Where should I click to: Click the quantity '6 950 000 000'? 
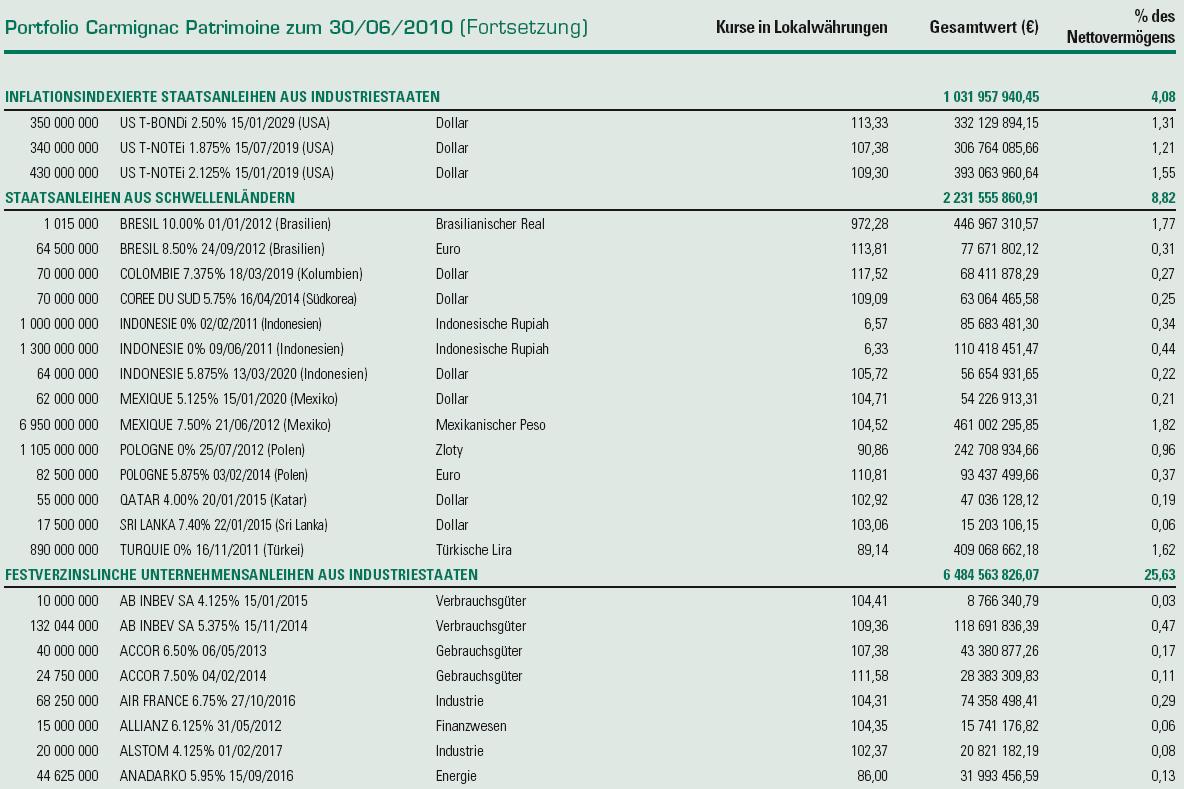point(59,425)
